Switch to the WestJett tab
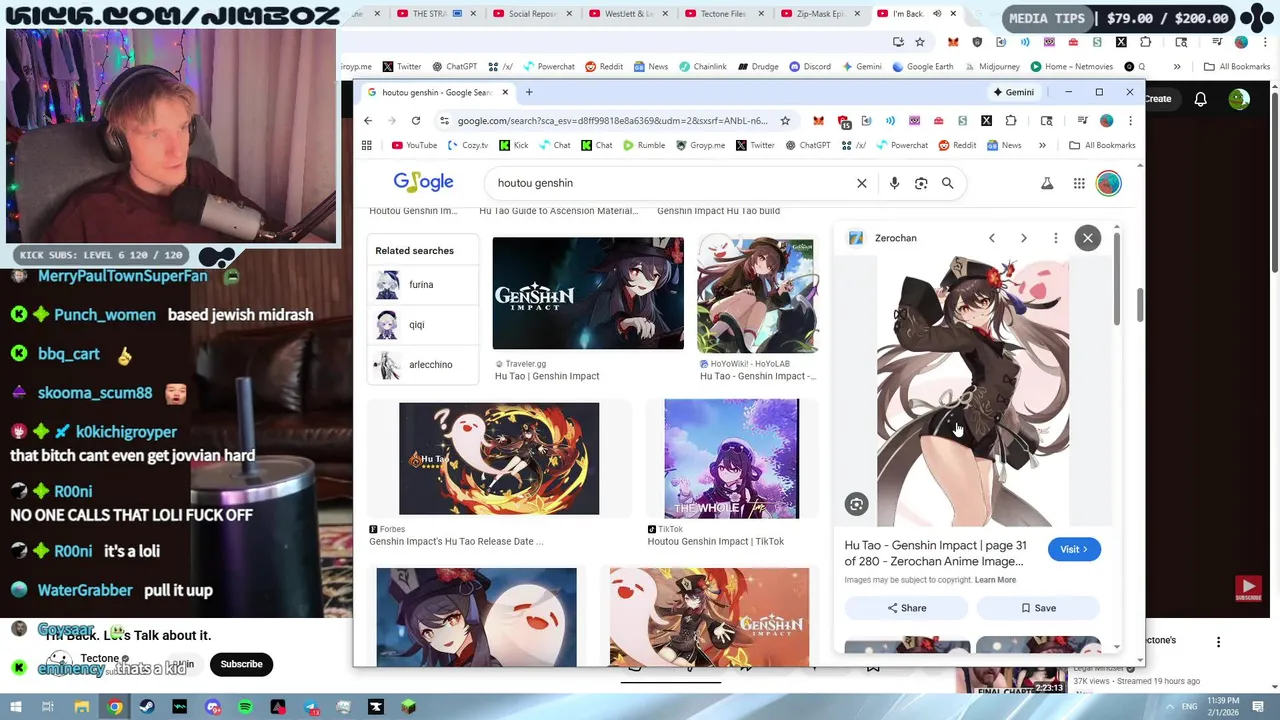The image size is (1280, 720). 628,14
